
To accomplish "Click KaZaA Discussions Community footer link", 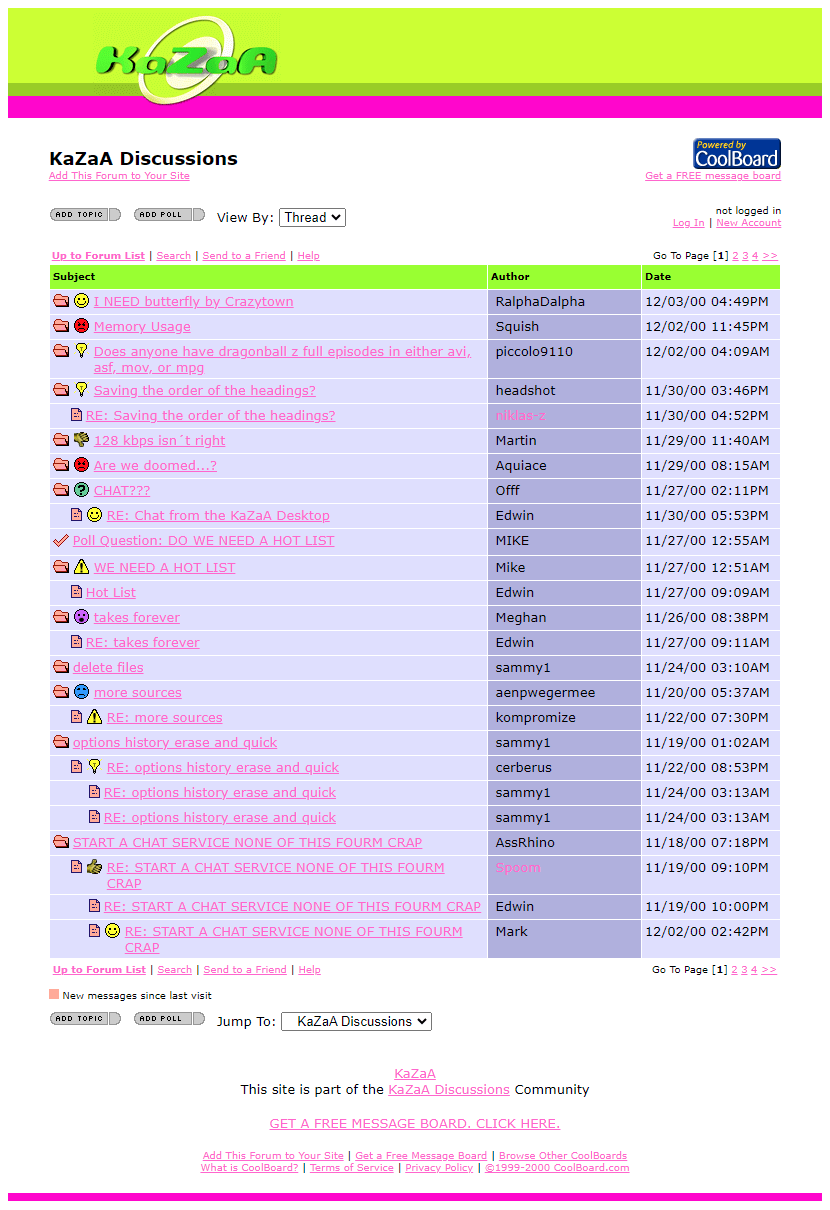I will pos(449,1089).
